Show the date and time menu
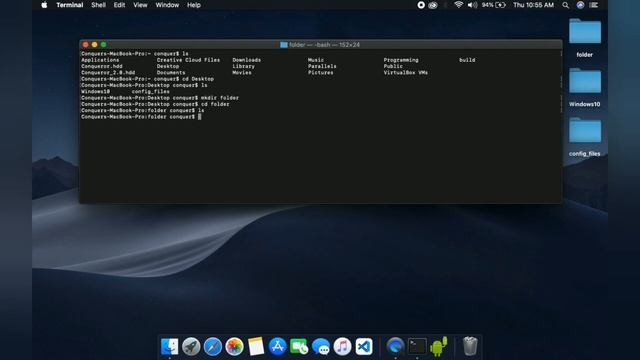The height and width of the screenshot is (360, 640). pos(533,5)
